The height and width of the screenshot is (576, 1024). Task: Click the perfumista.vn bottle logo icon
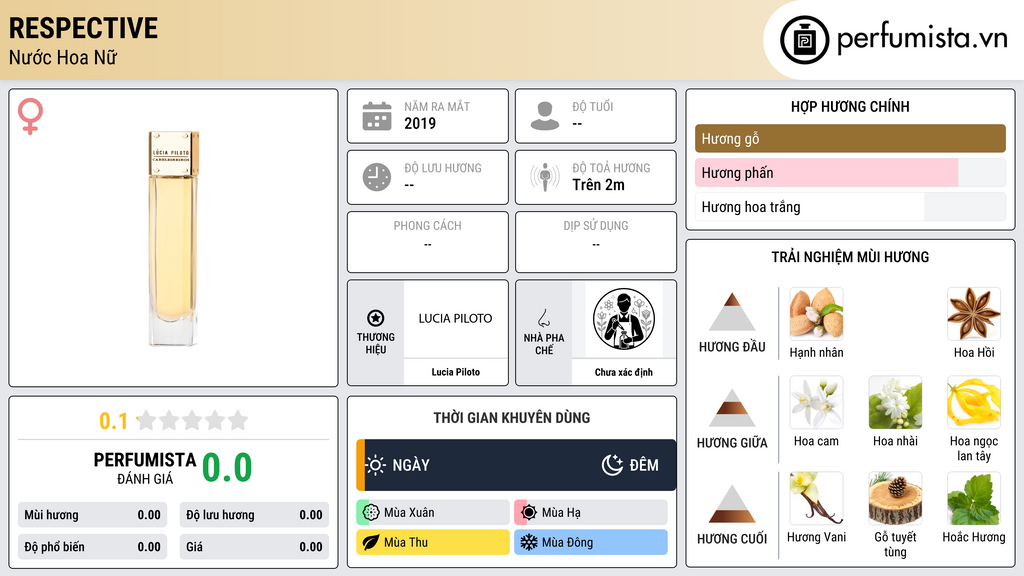pos(804,40)
